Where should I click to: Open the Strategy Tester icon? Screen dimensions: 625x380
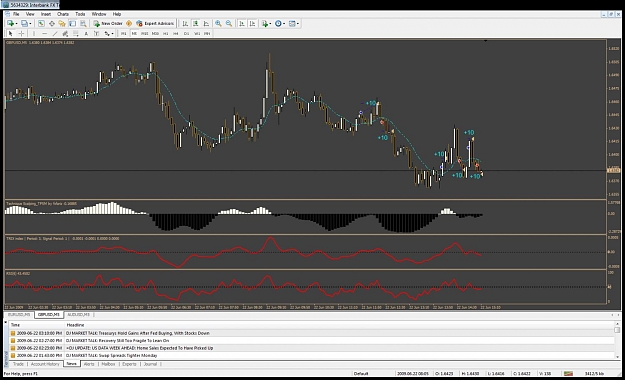[83, 24]
